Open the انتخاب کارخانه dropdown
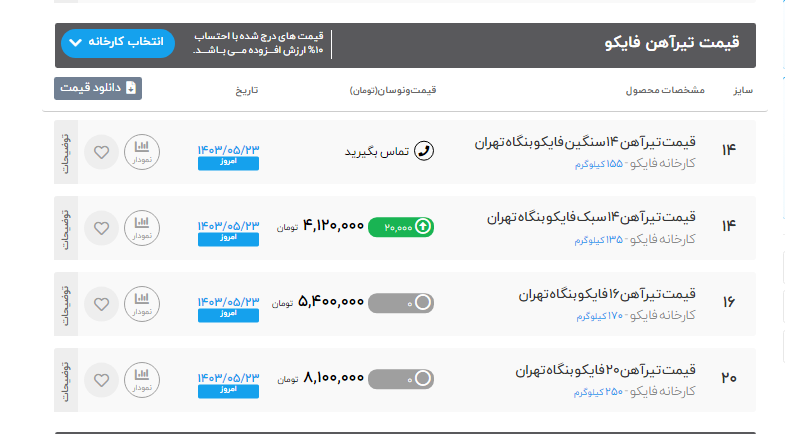This screenshot has width=785, height=434. pos(118,43)
